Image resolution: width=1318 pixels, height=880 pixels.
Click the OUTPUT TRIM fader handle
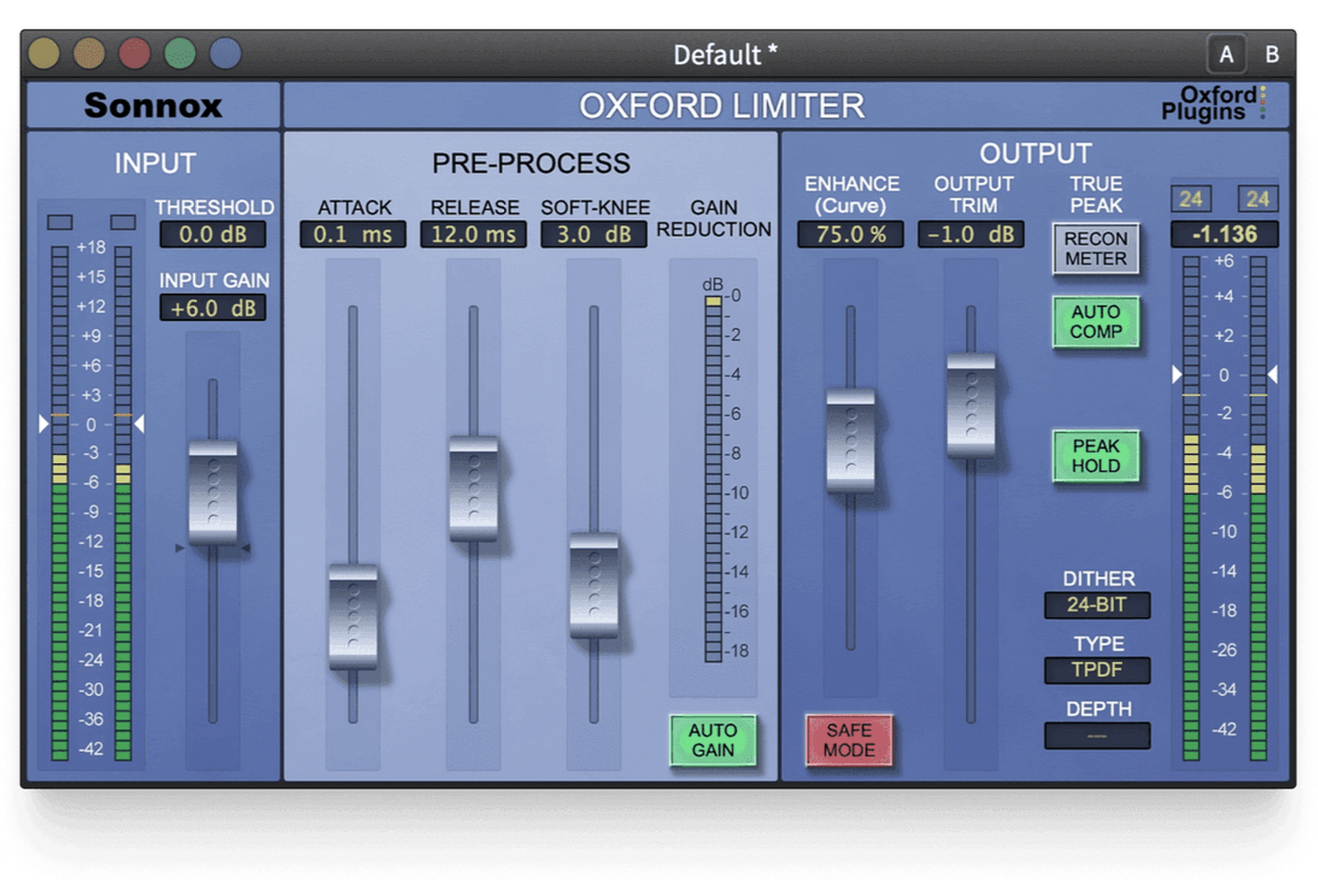pyautogui.click(x=971, y=405)
